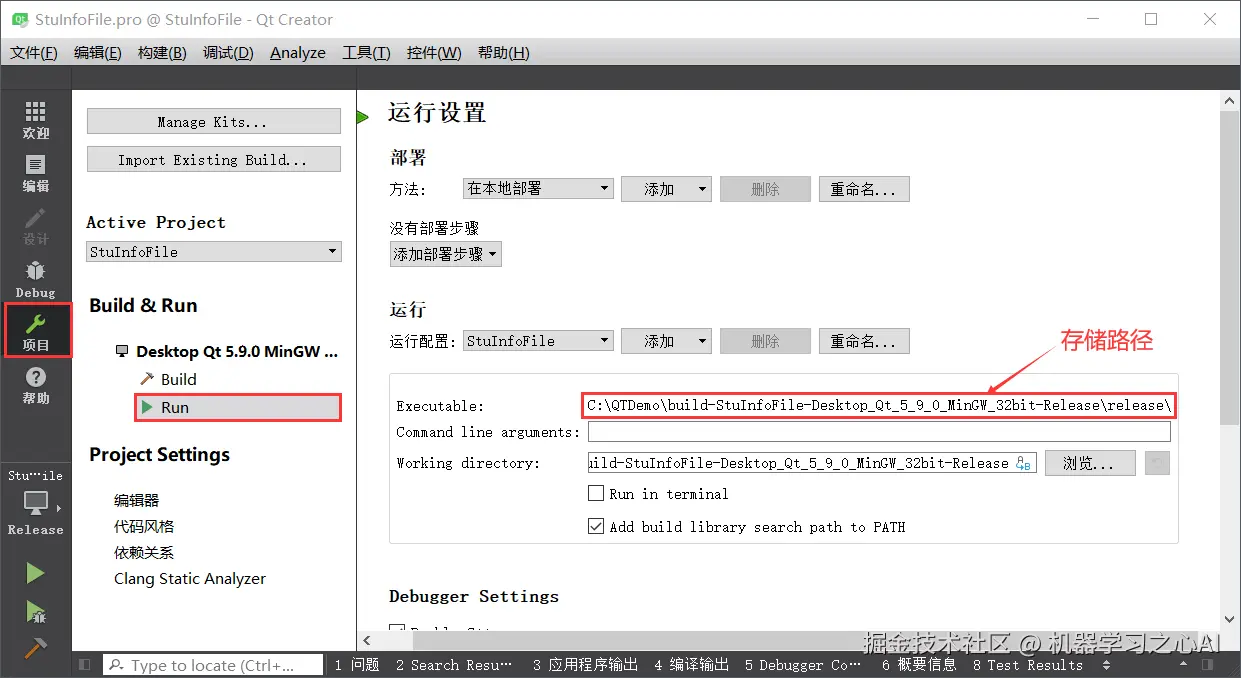Viewport: 1241px width, 678px height.
Task: Select the 项目 (Projects) wrench mode
Action: pyautogui.click(x=35, y=332)
